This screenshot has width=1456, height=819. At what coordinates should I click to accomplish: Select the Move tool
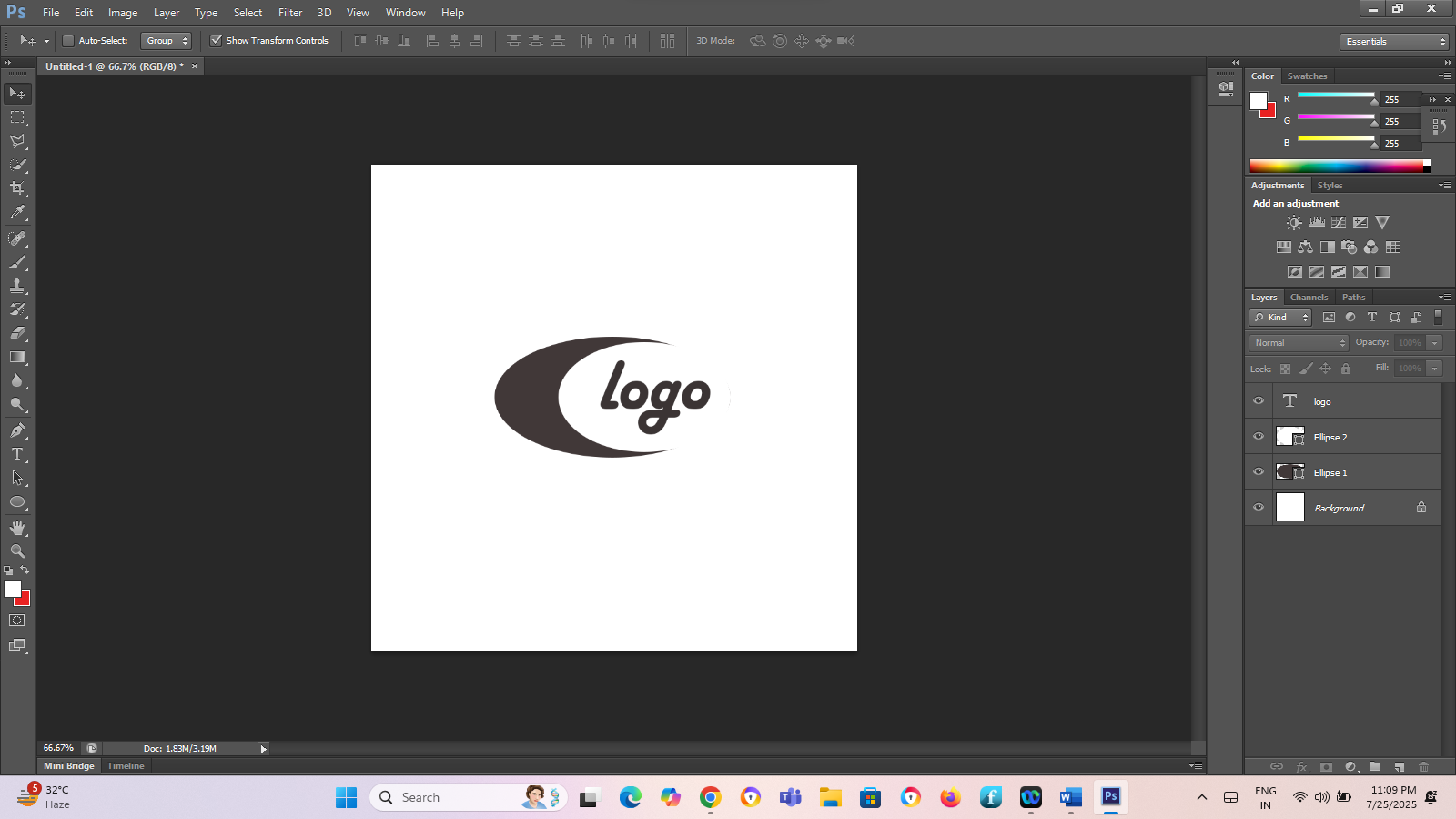pyautogui.click(x=17, y=94)
